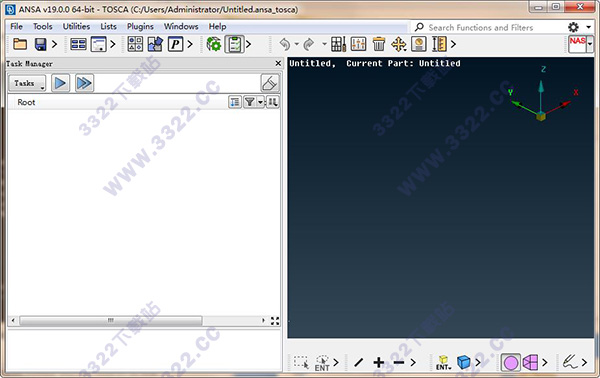
Task: Run the task with single play button
Action: [x=60, y=83]
